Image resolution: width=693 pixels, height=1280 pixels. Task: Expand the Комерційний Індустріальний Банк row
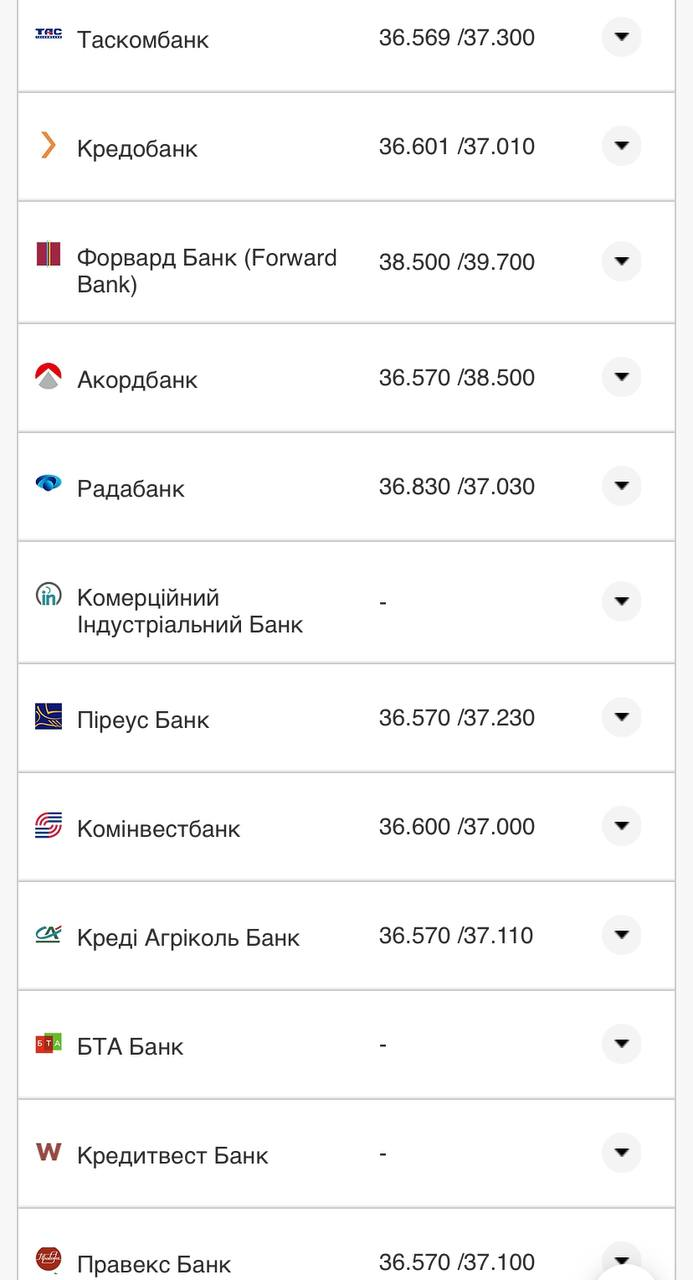coord(621,601)
